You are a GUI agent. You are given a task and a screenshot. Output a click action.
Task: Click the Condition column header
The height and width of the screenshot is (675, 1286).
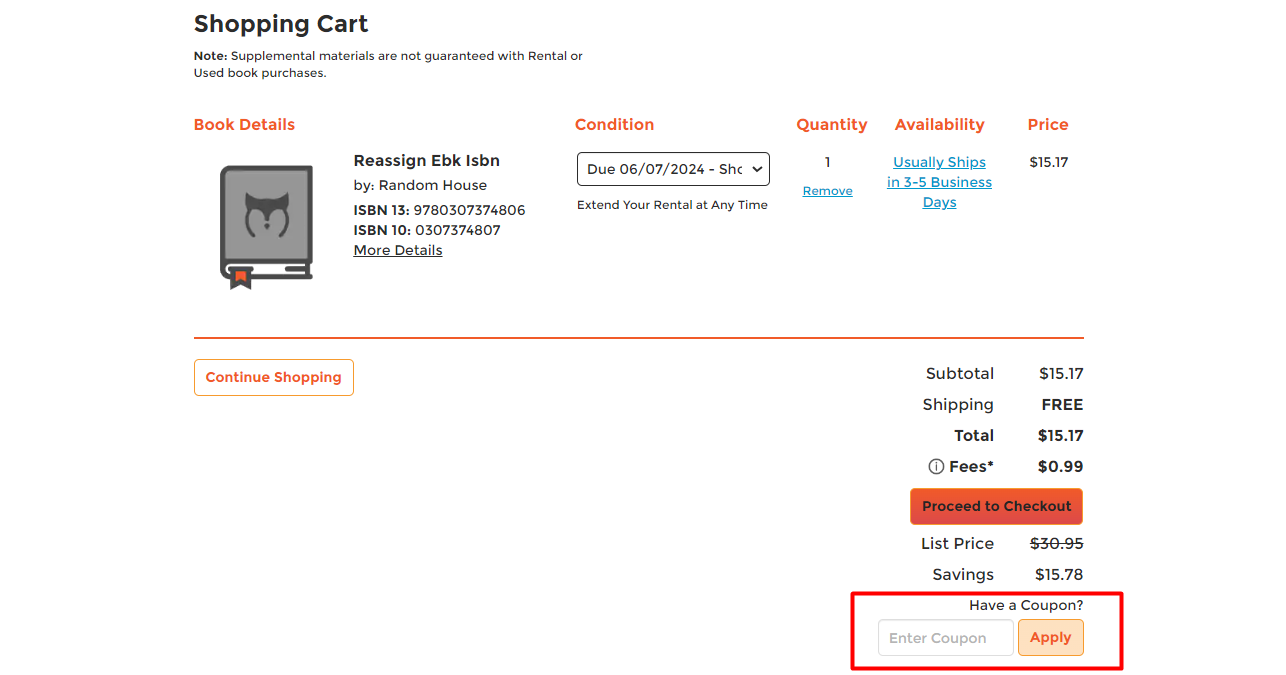click(x=614, y=125)
